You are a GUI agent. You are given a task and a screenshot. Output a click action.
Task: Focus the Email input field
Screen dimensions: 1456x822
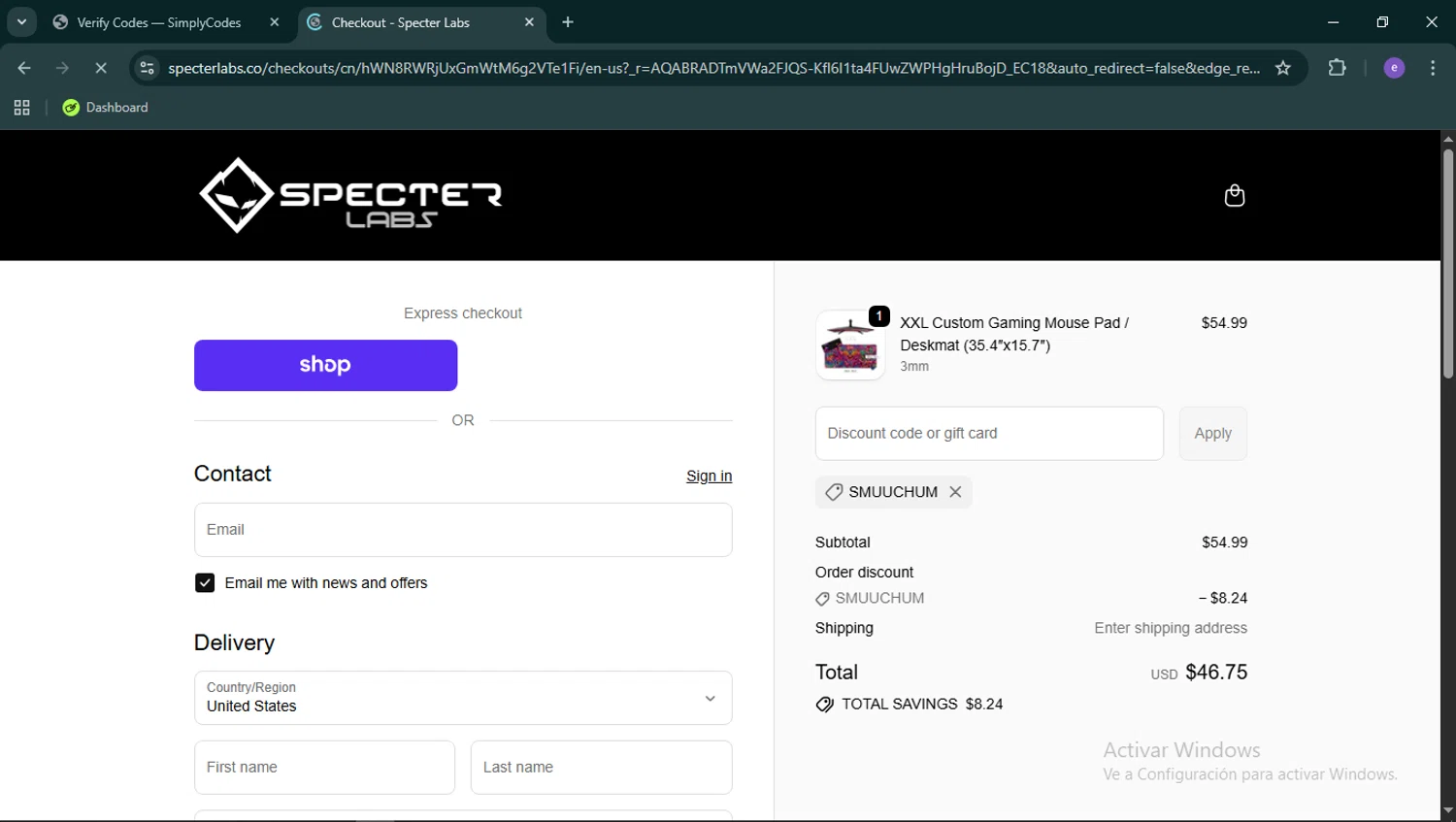click(463, 530)
